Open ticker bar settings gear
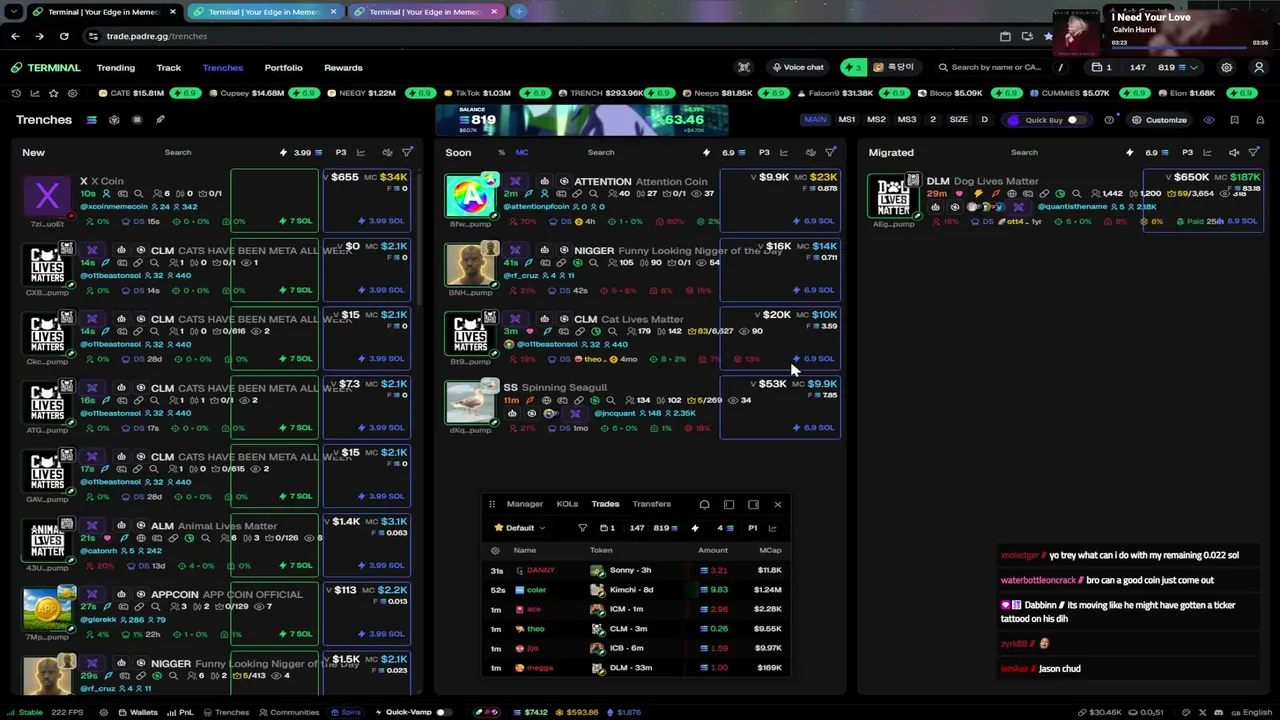The width and height of the screenshot is (1280, 720). 72,93
